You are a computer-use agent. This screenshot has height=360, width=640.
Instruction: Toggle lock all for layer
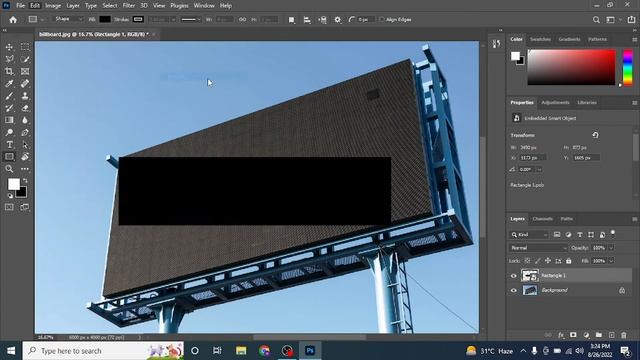pyautogui.click(x=569, y=261)
